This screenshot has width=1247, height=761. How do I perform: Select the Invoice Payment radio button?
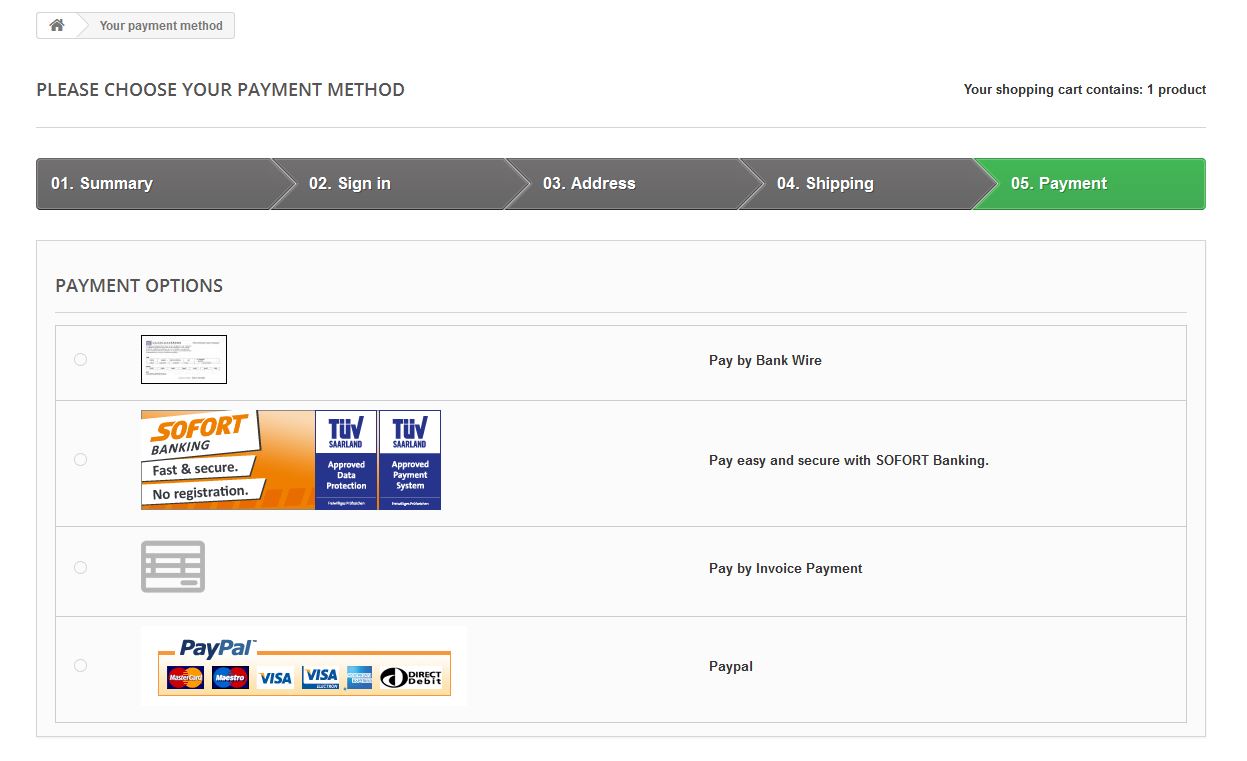click(x=81, y=567)
